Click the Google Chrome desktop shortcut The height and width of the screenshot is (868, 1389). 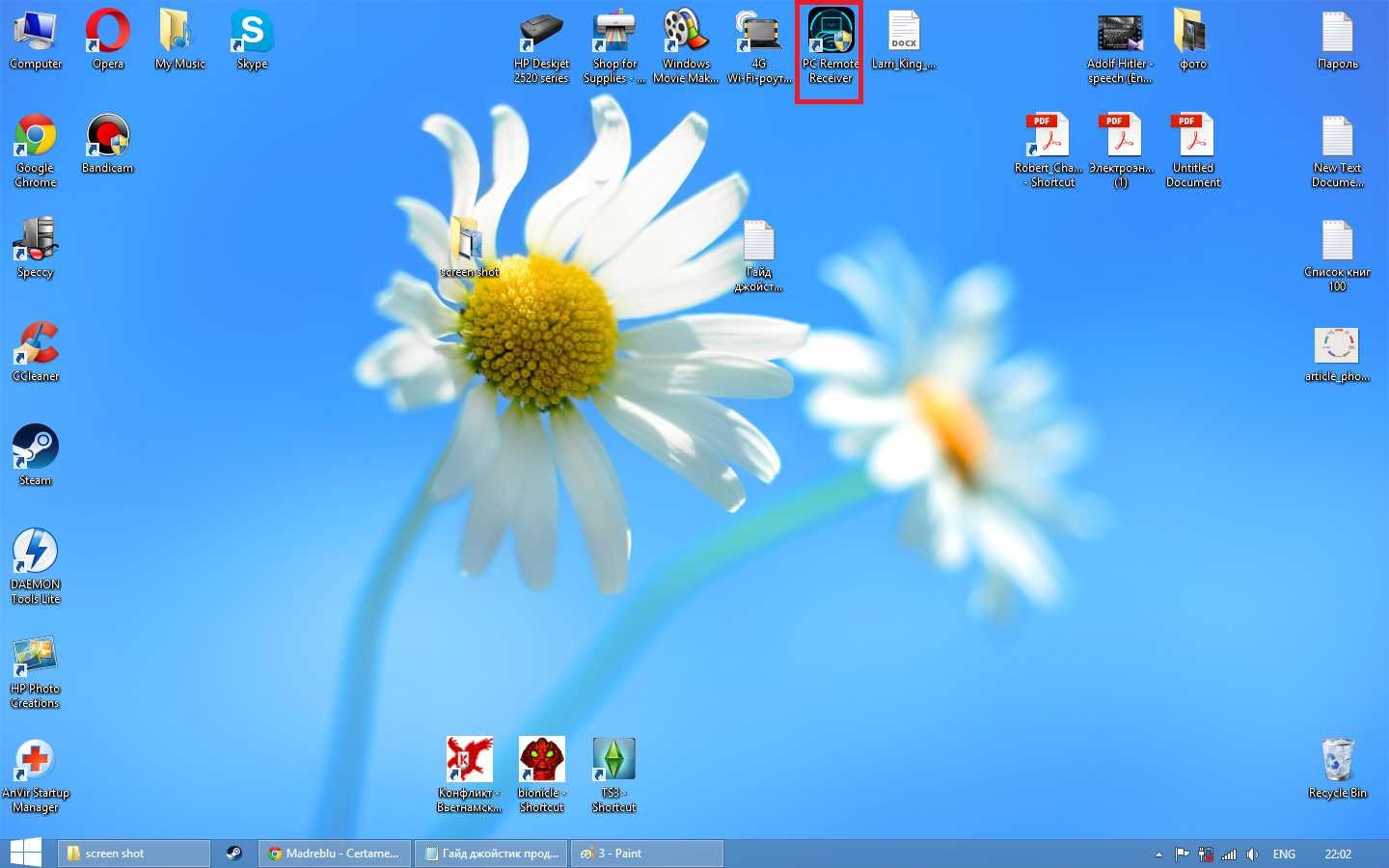click(36, 151)
